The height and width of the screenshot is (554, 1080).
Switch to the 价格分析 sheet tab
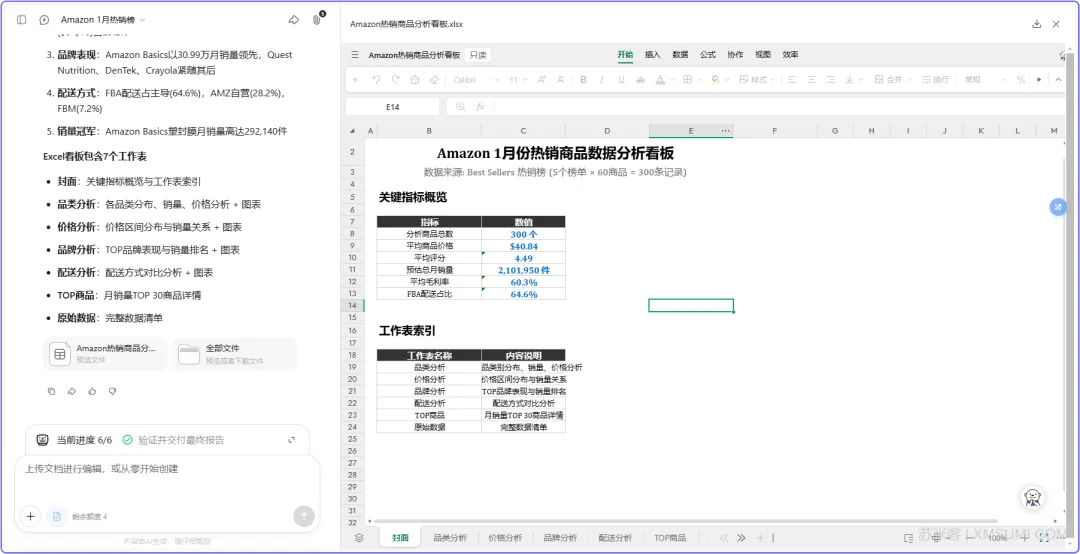[505, 537]
